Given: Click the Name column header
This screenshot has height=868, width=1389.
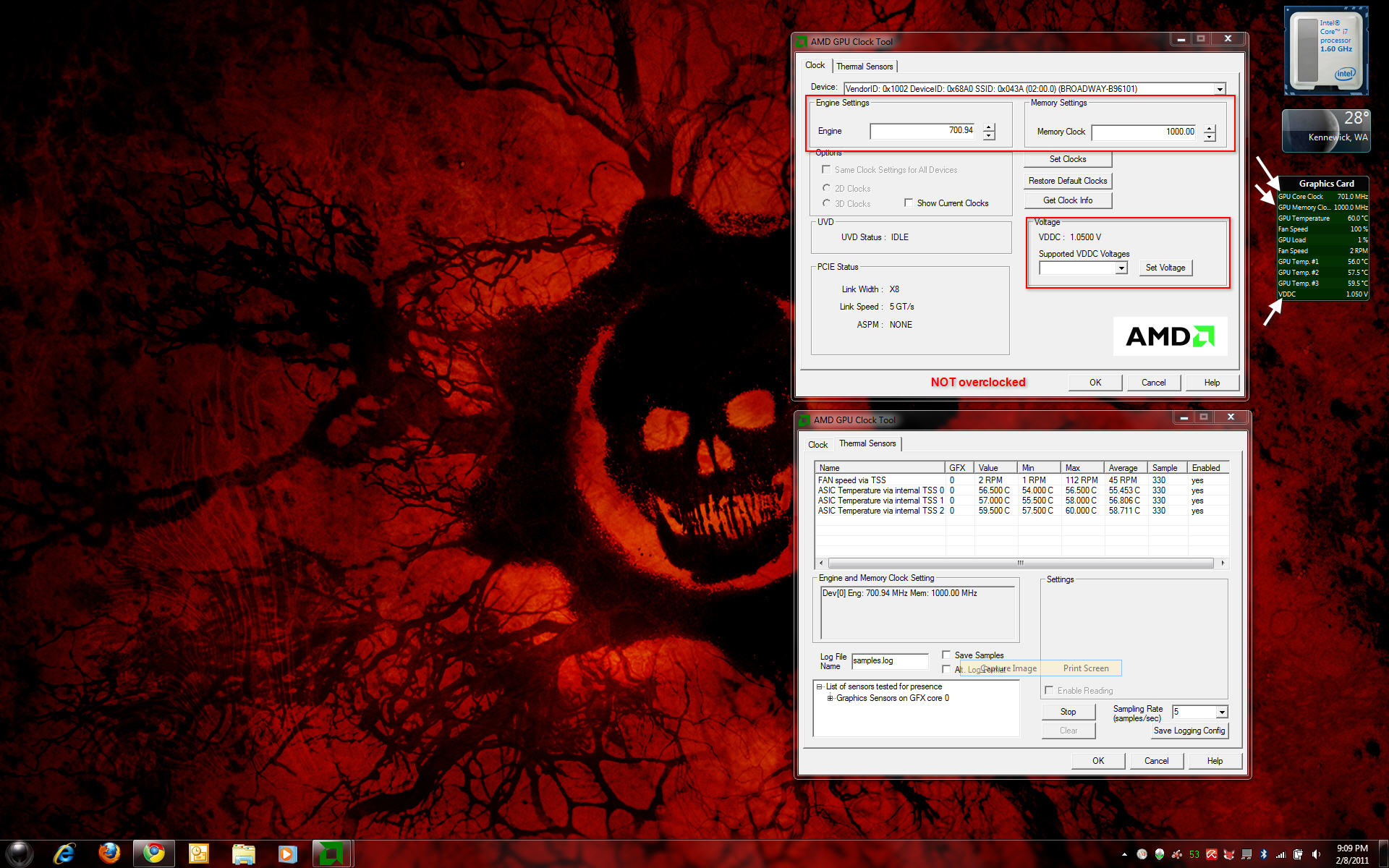Looking at the screenshot, I should (880, 468).
